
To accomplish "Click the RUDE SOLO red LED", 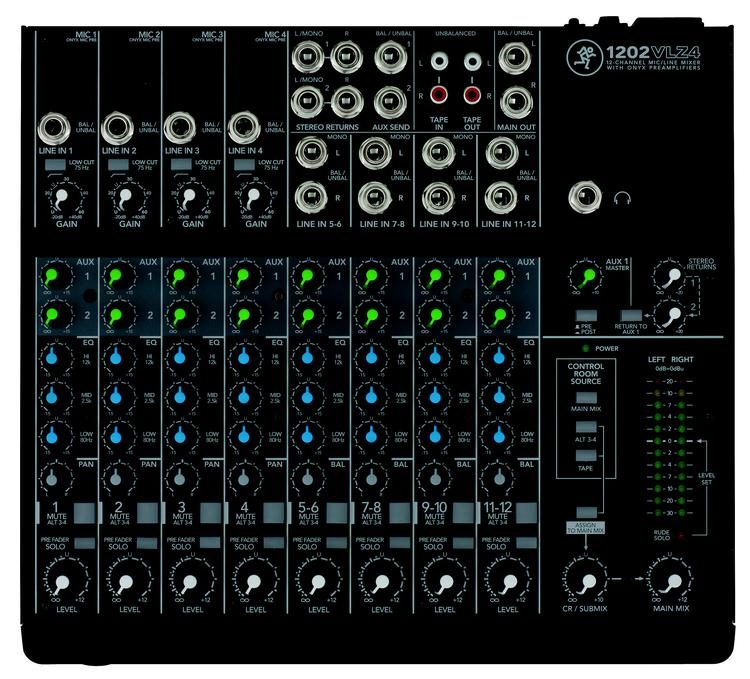I will (681, 536).
